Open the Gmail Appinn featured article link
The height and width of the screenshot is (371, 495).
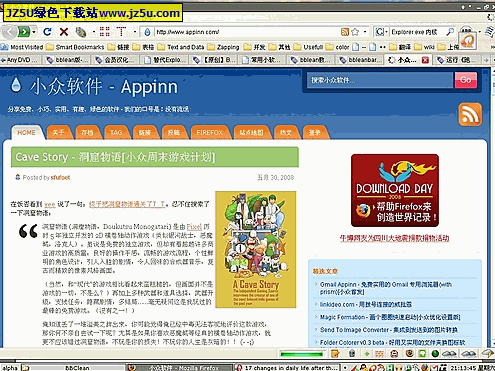(386, 288)
